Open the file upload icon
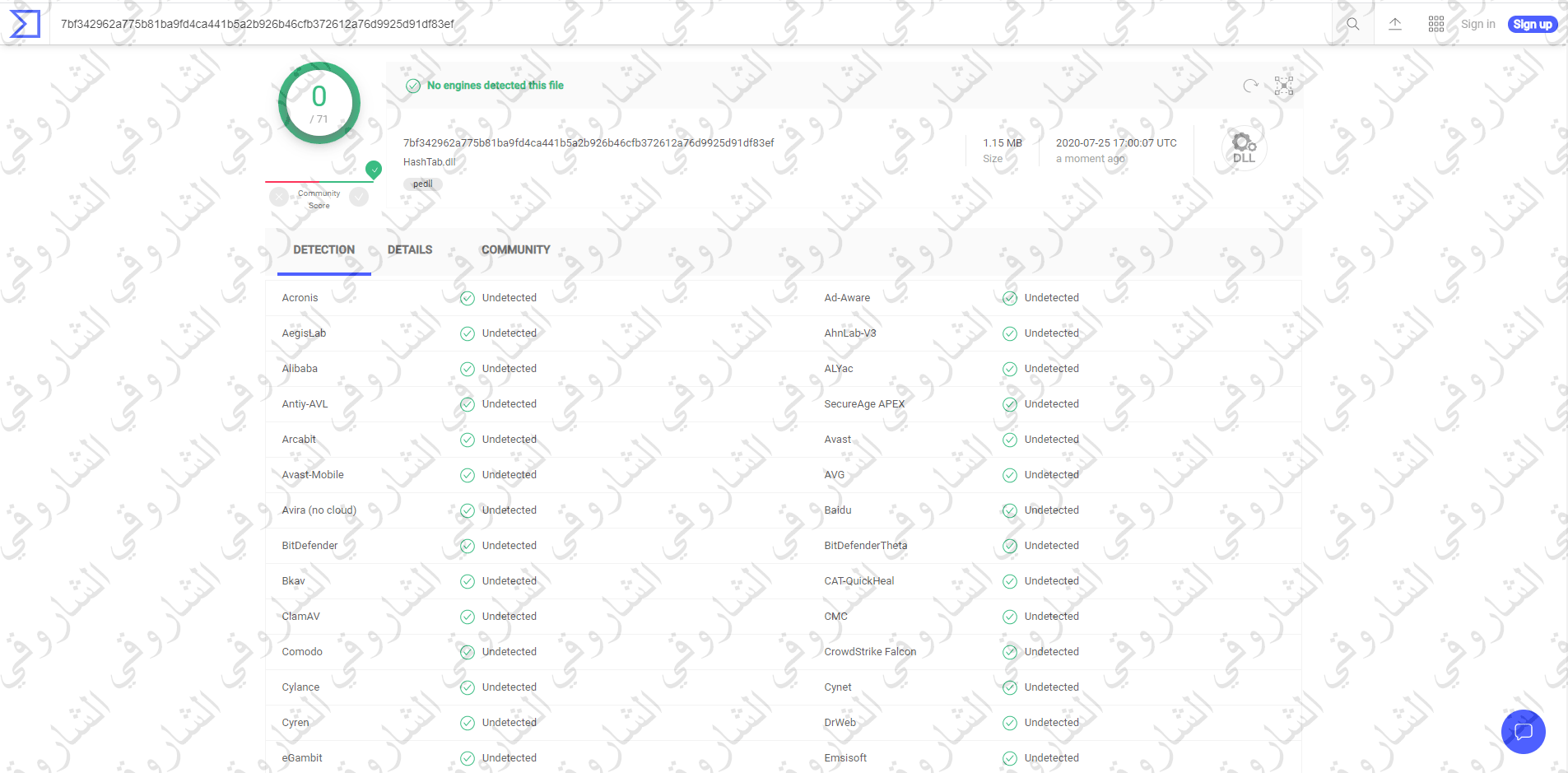The width and height of the screenshot is (1568, 773). coord(1395,24)
